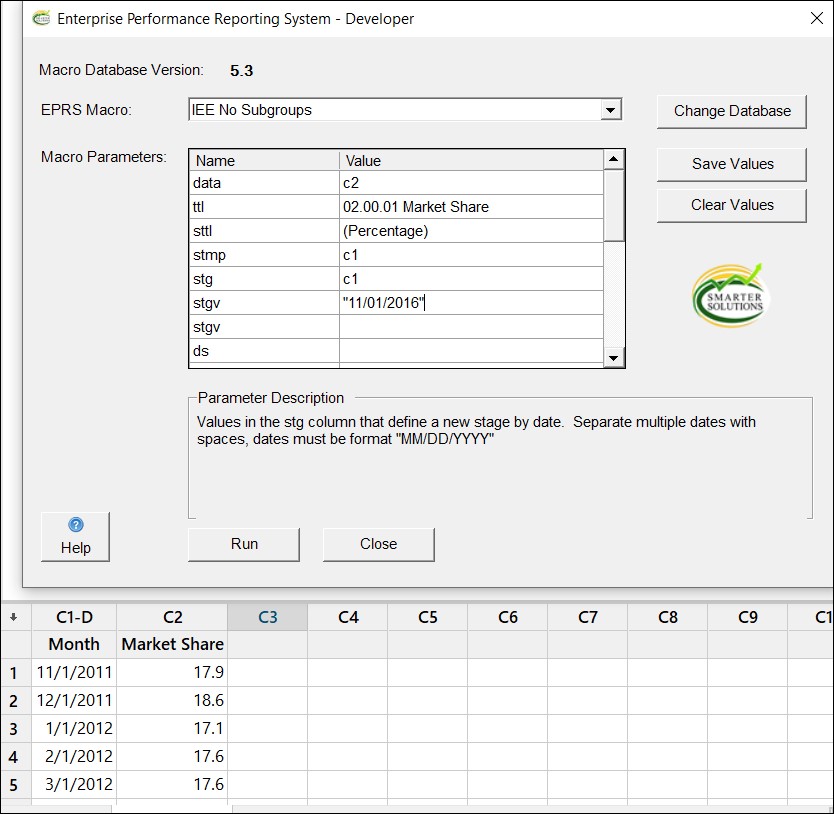The image size is (834, 814).
Task: Click the up arrow on the parameters scrollbar
Action: pyautogui.click(x=614, y=160)
